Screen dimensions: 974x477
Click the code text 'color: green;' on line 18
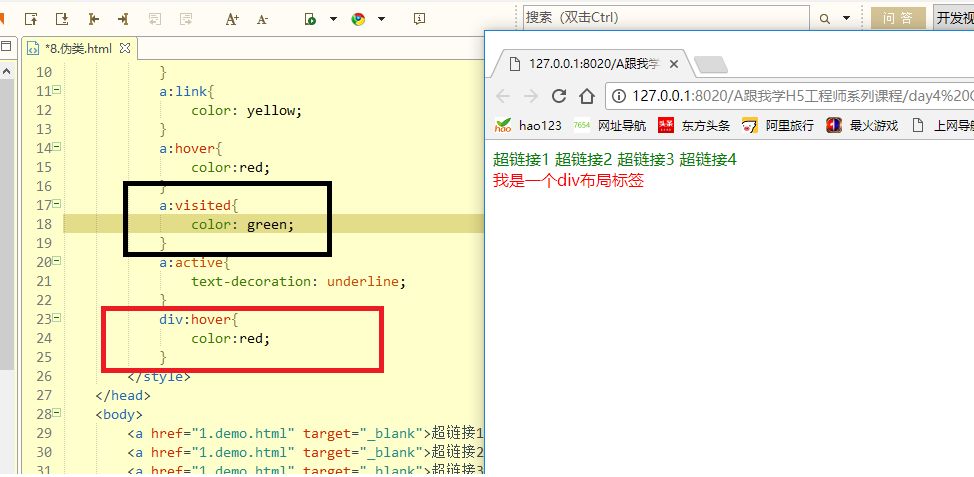click(x=242, y=225)
